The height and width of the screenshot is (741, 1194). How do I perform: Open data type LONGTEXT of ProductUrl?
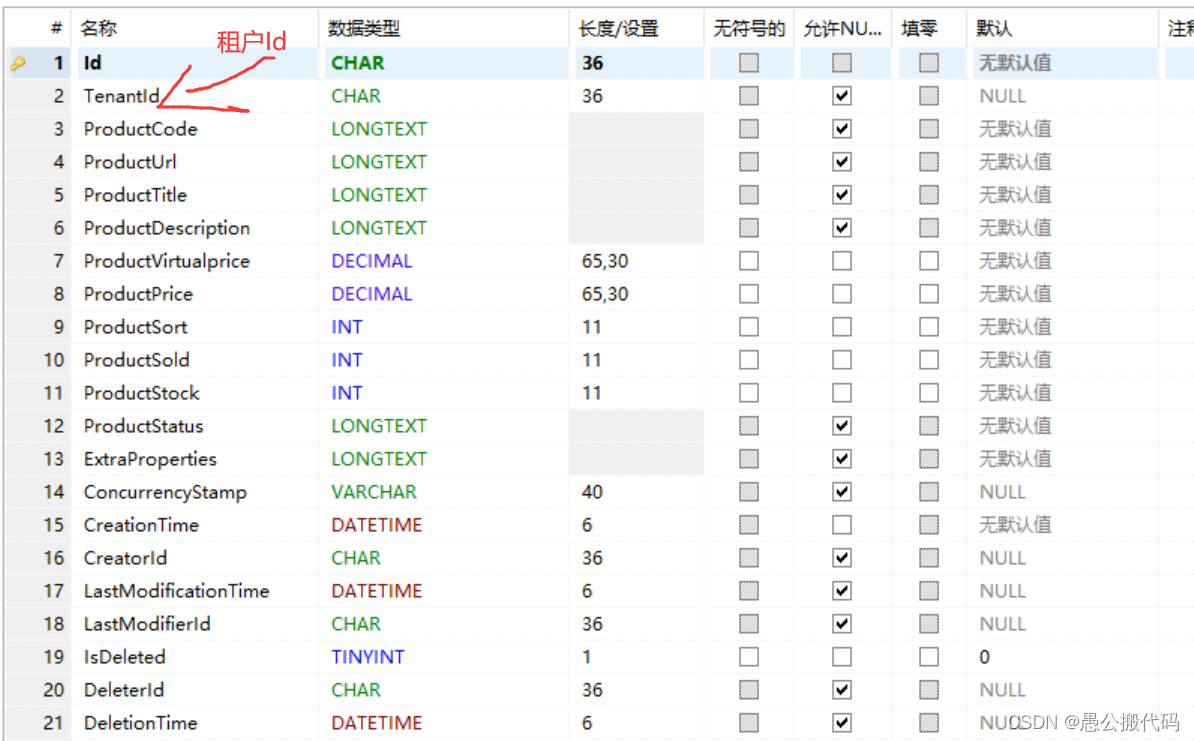coord(378,162)
